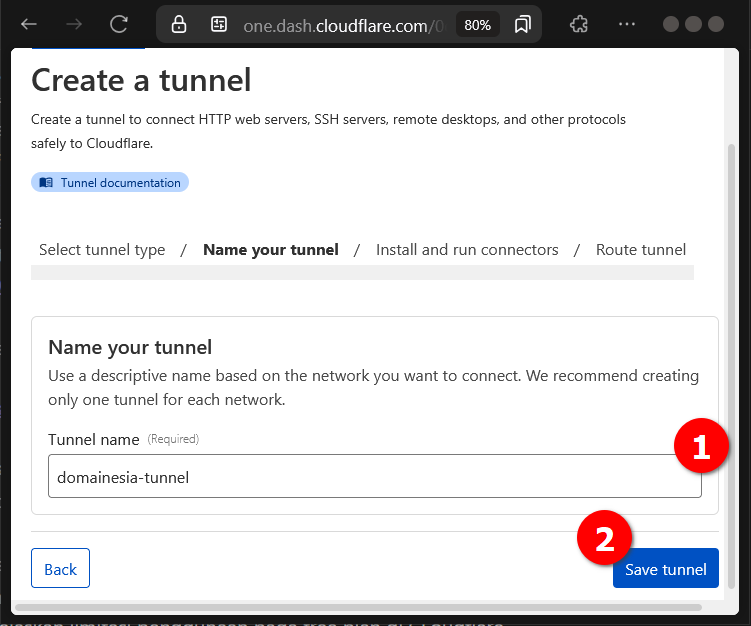This screenshot has width=751, height=626.
Task: Go to Select tunnel type step
Action: point(102,250)
